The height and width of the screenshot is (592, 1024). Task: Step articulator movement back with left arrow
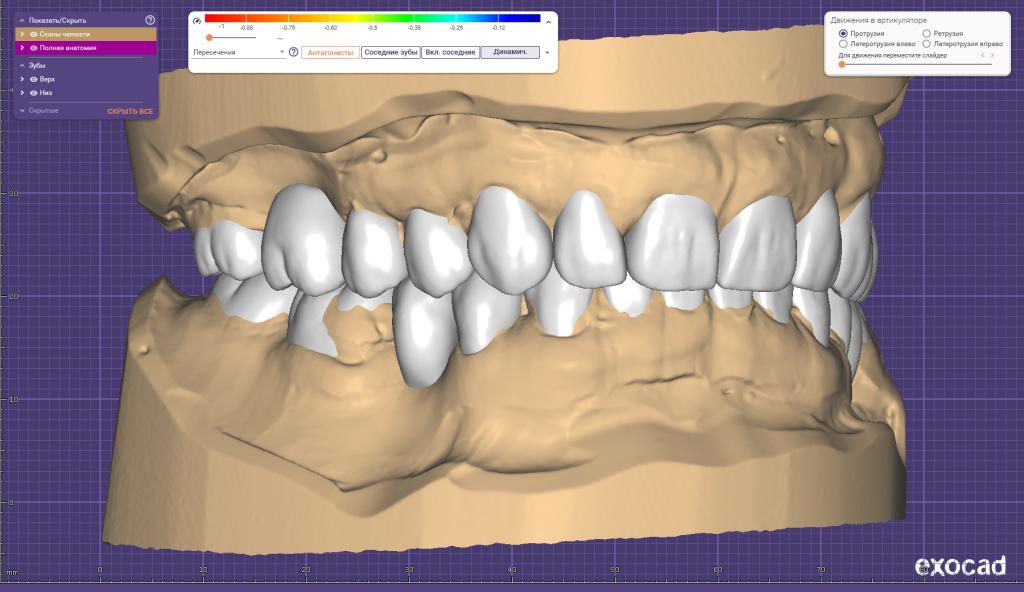point(983,56)
